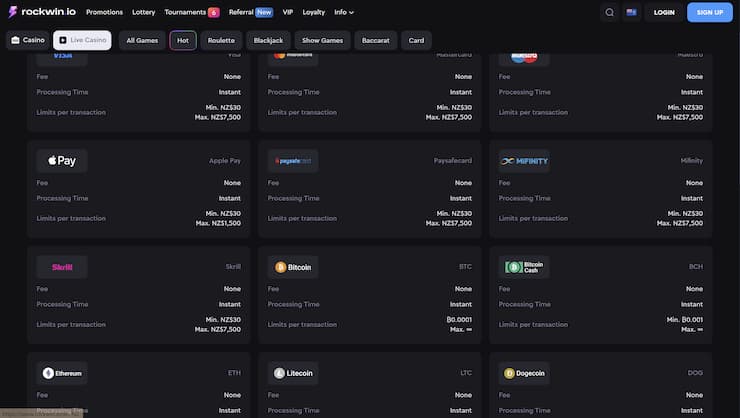Select the Roulette filter
740x418 pixels.
tap(221, 41)
